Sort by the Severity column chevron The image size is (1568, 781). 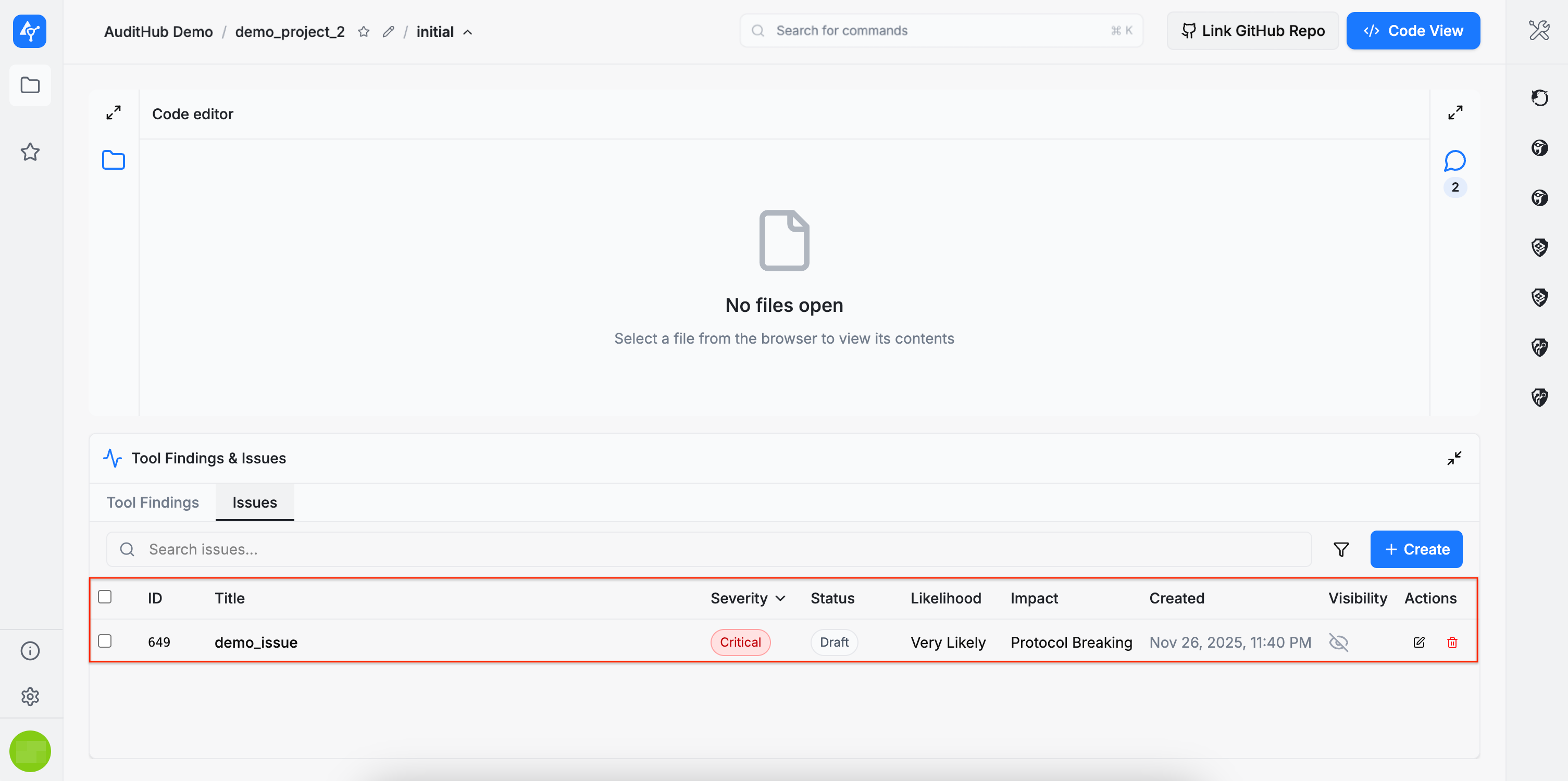(x=780, y=599)
